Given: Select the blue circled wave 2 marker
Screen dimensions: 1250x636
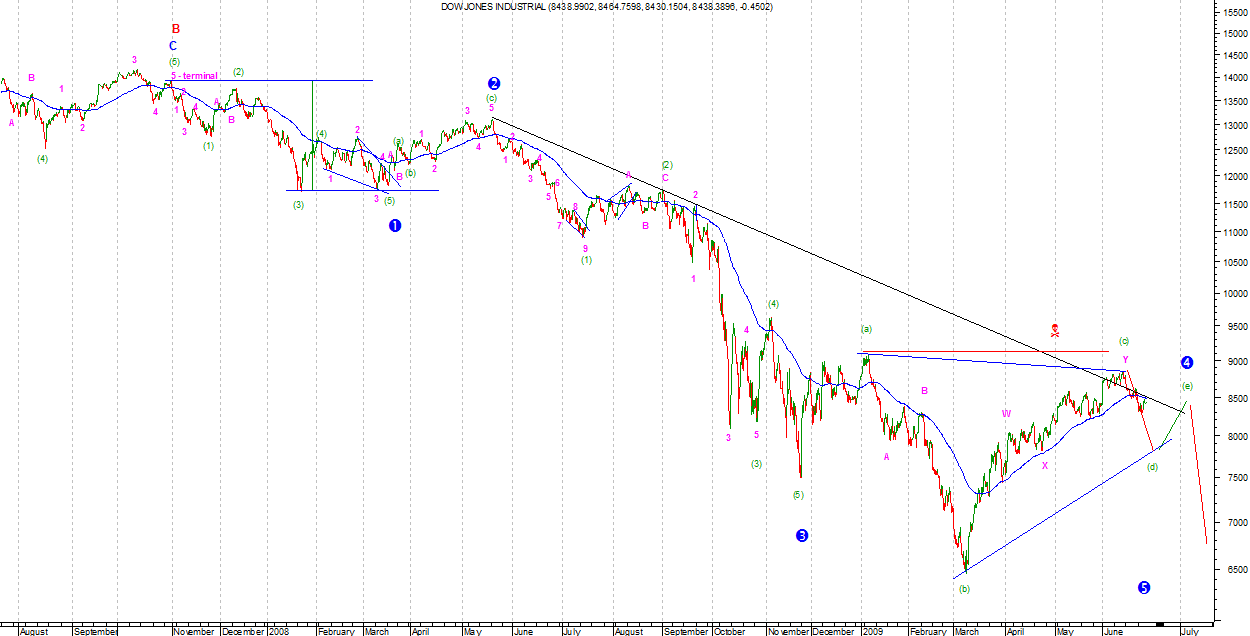Looking at the screenshot, I should (x=494, y=84).
